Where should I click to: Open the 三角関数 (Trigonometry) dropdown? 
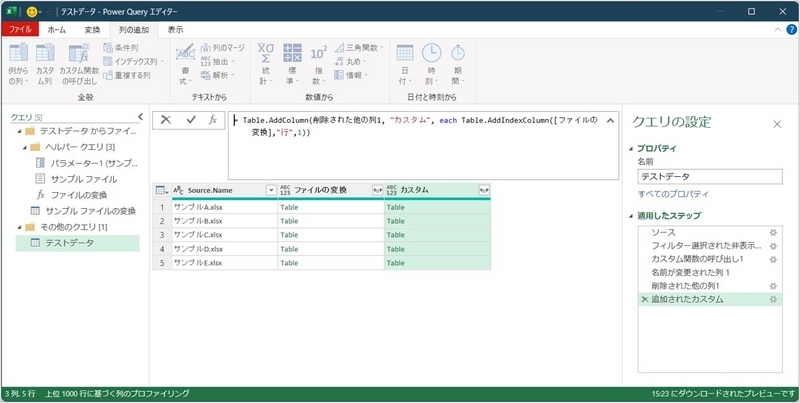[359, 48]
